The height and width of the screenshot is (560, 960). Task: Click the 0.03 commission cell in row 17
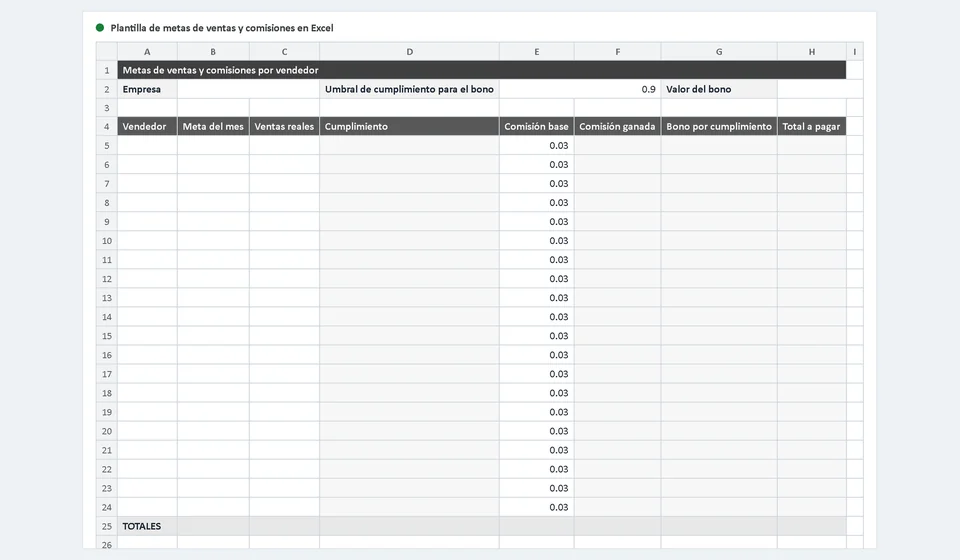[536, 373]
